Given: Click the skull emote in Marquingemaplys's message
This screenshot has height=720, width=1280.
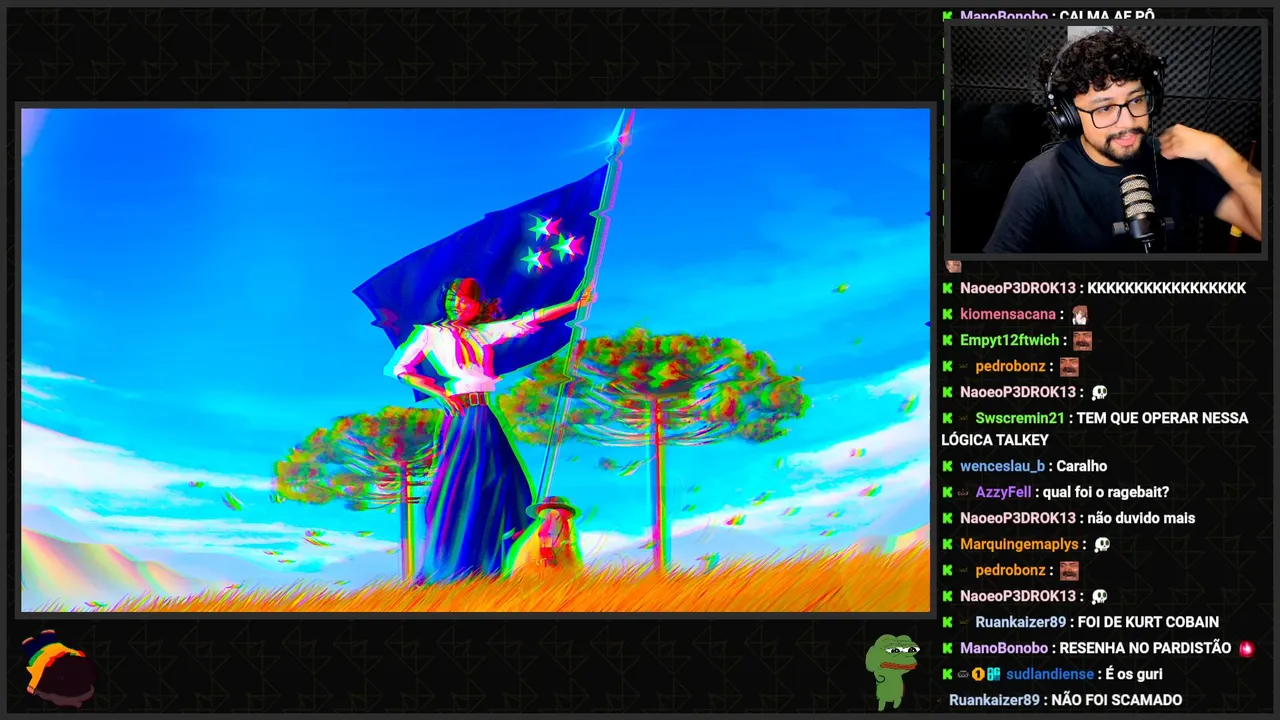Looking at the screenshot, I should pyautogui.click(x=1101, y=545).
